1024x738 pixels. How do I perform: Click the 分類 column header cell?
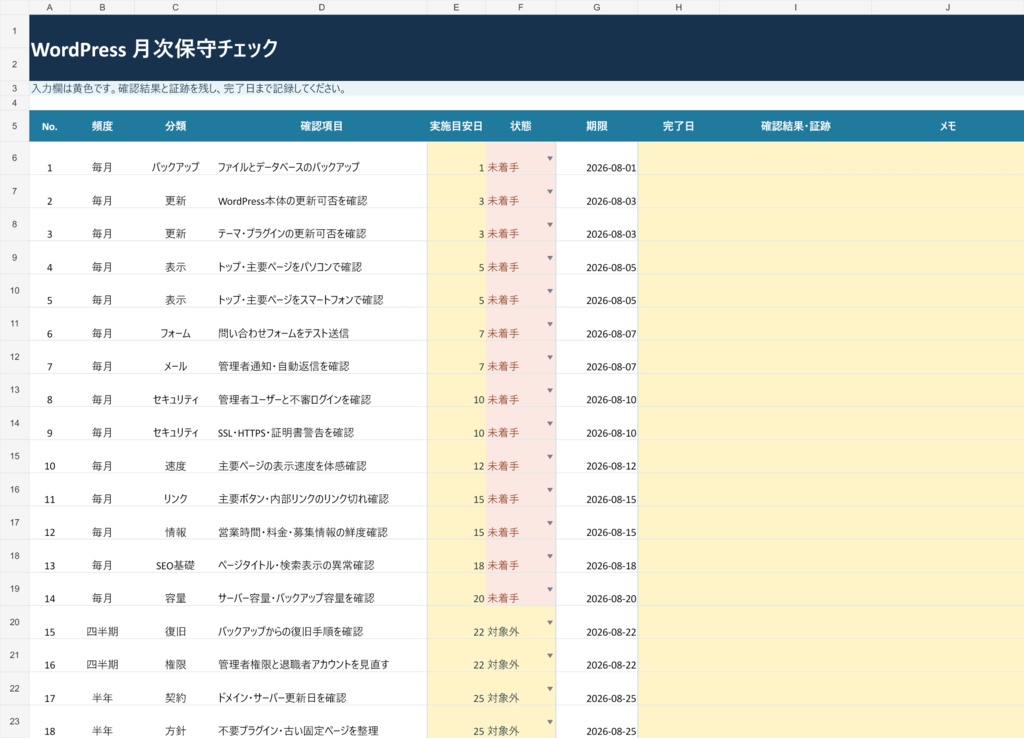click(176, 126)
